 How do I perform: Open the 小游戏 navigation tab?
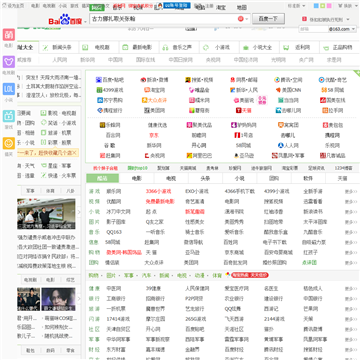(x=219, y=47)
